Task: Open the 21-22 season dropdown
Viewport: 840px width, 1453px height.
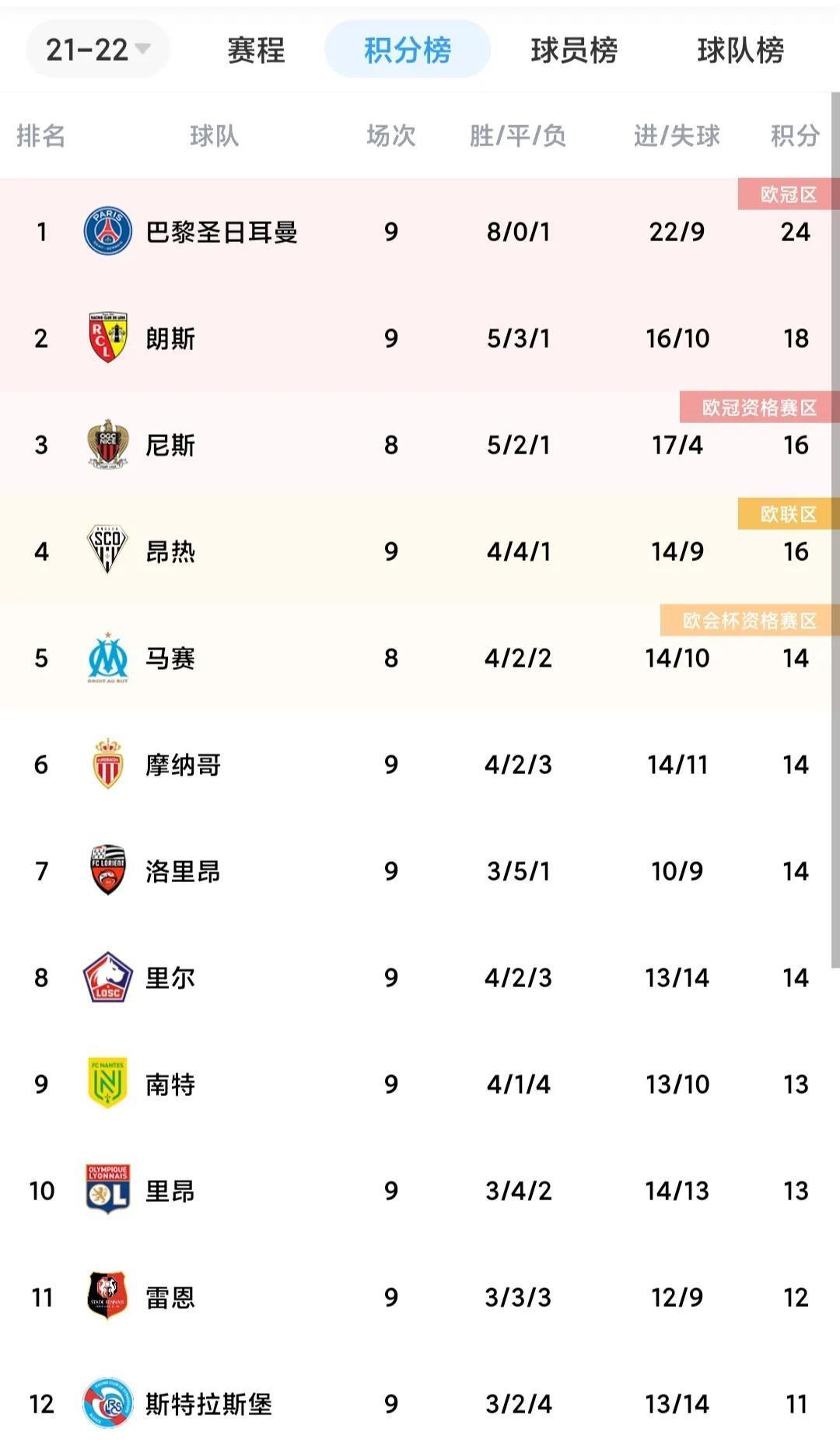Action: click(x=97, y=50)
